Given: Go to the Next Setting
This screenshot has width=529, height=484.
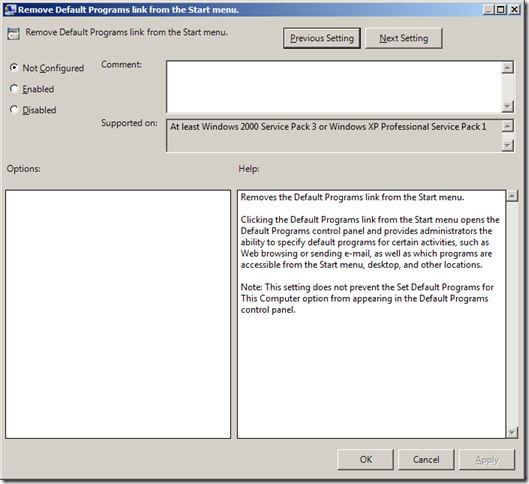Looking at the screenshot, I should 403,38.
